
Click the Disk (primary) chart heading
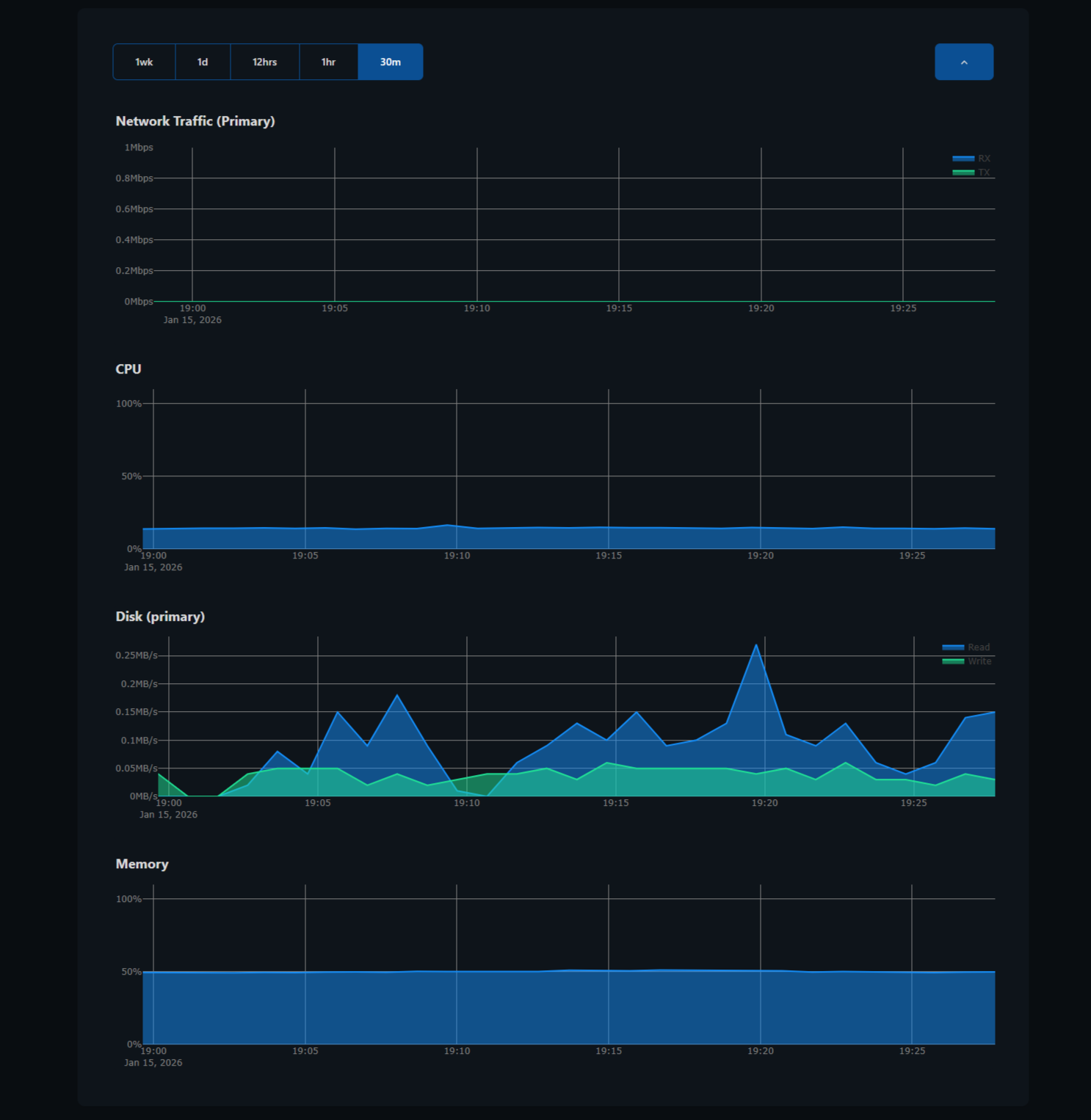(x=160, y=617)
